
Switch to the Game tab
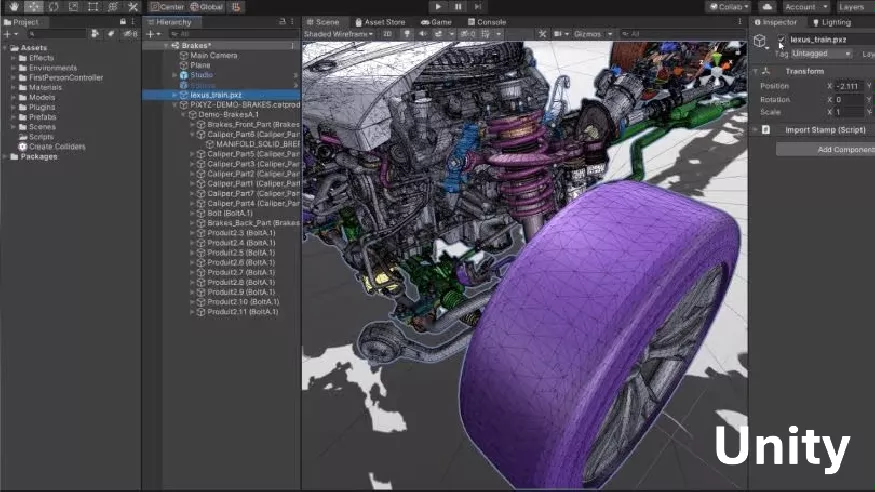tap(436, 22)
